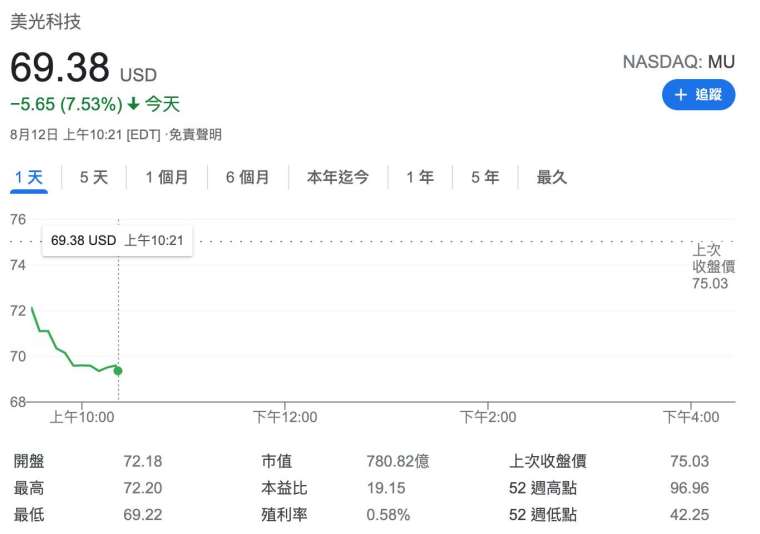Screen dimensions: 760x534
Task: Select the 1 天 tab
Action: 29,177
